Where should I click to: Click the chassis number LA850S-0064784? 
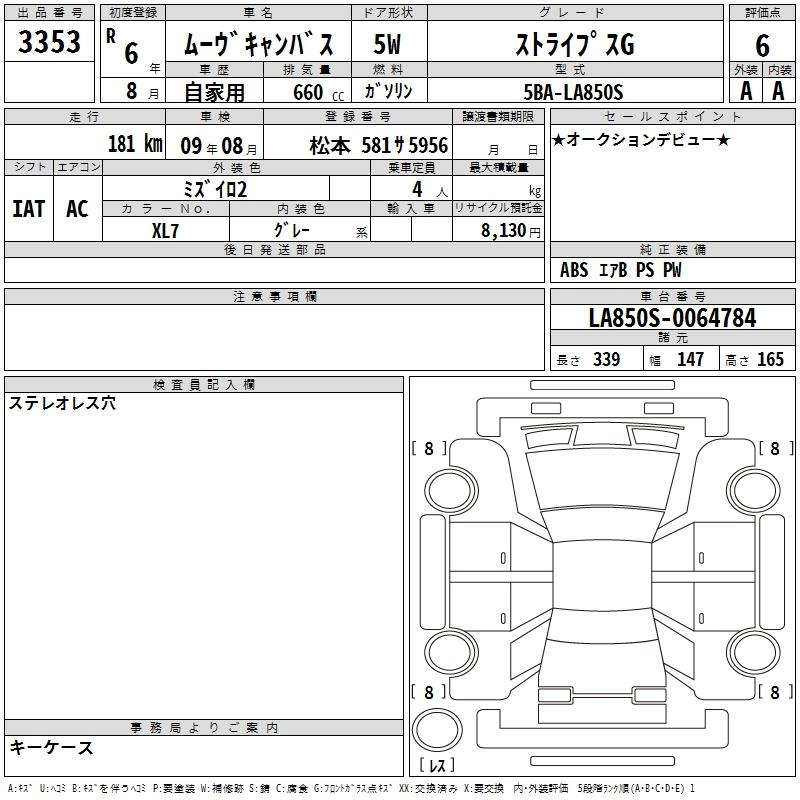(x=672, y=319)
